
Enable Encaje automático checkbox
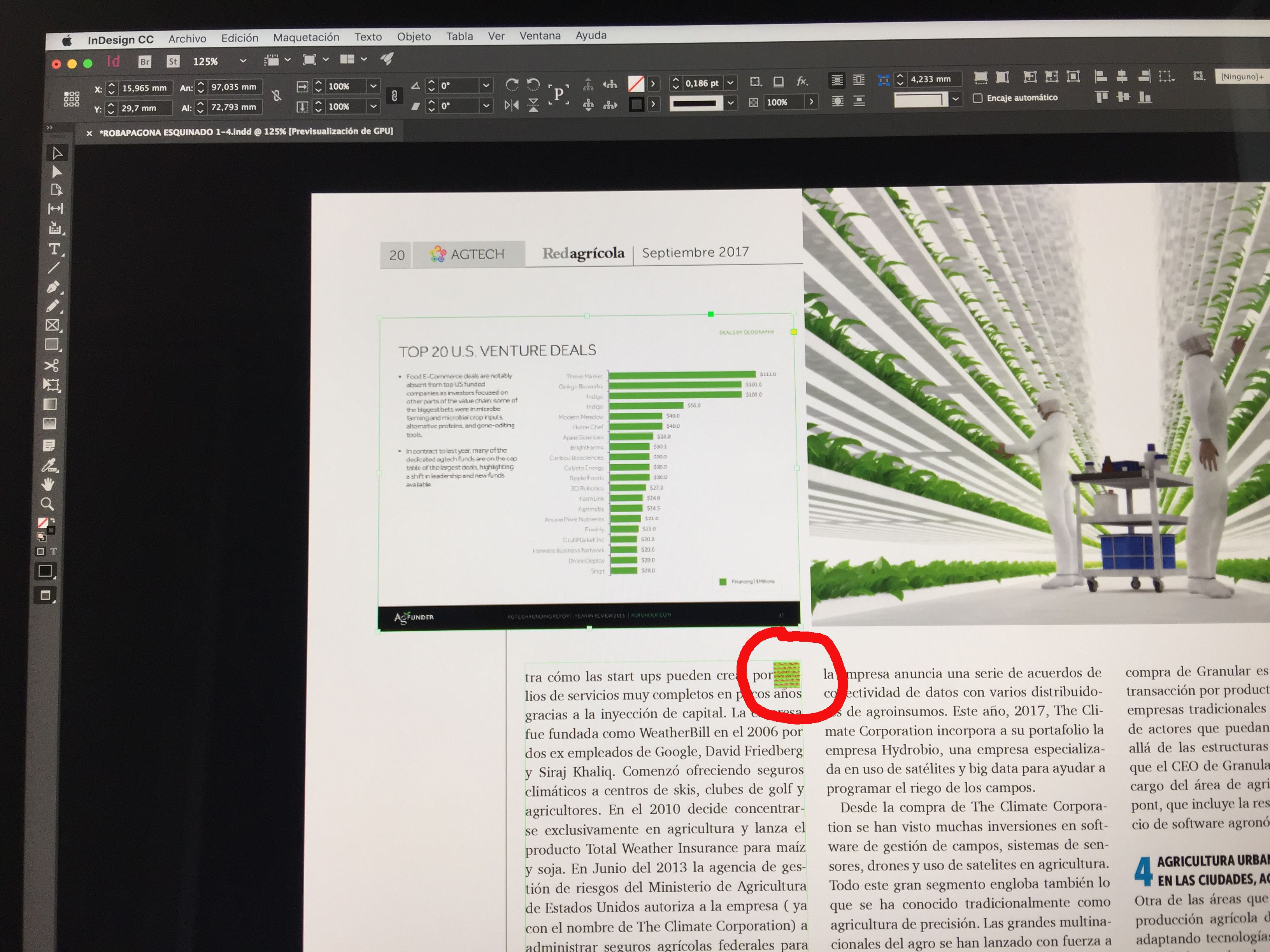[x=978, y=98]
